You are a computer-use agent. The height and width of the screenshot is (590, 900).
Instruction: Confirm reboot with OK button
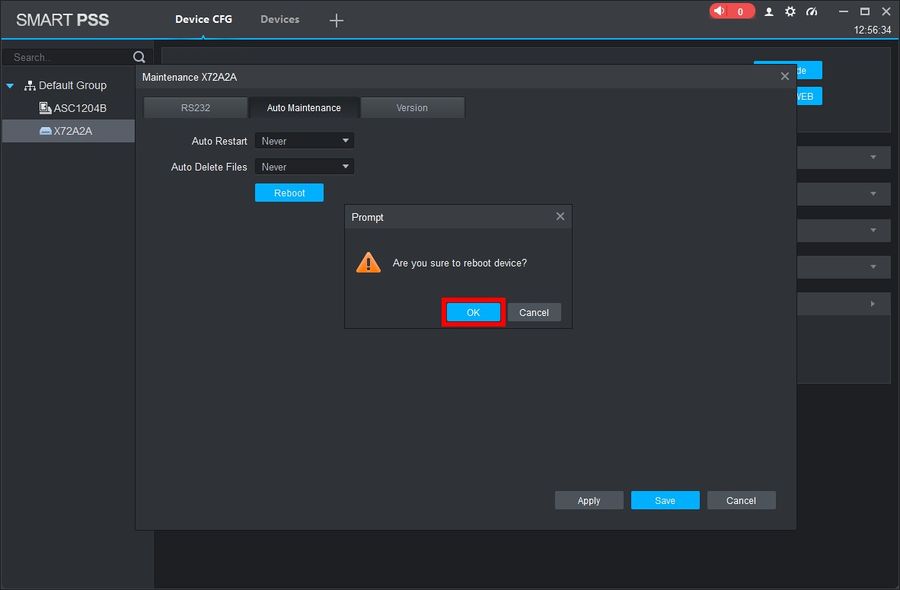473,312
